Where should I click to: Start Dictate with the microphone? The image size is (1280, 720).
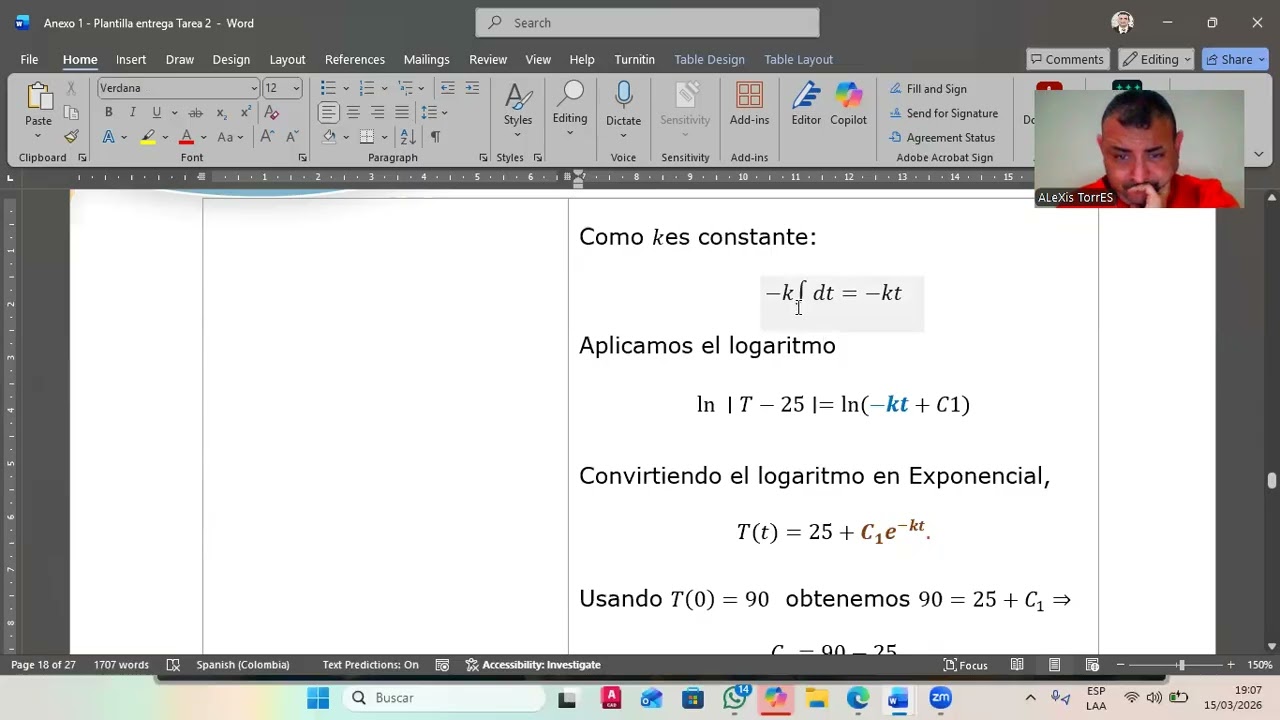(623, 108)
